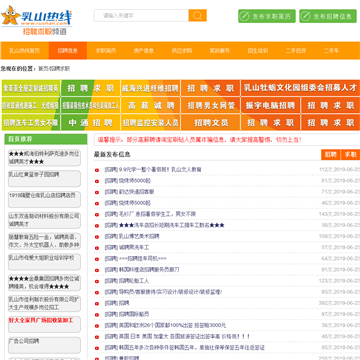This screenshot has height=360, width=360.
Task: Open sidebar item 乳山红黄蓝亲子园招聘
Action: (44, 178)
